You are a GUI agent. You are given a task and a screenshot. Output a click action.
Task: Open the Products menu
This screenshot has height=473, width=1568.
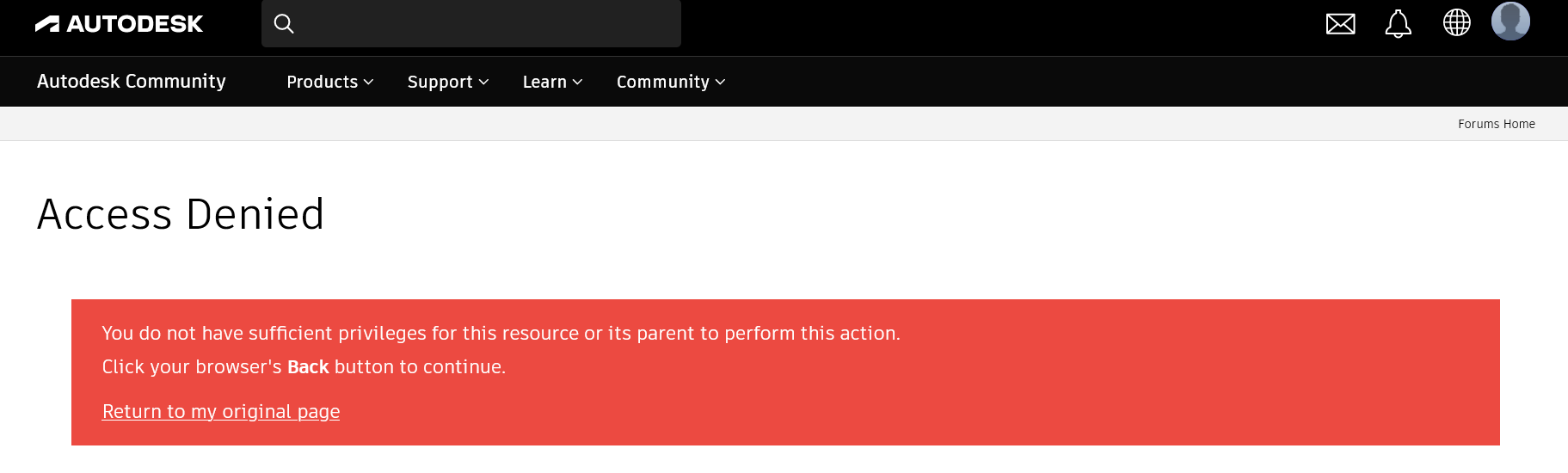coord(322,82)
